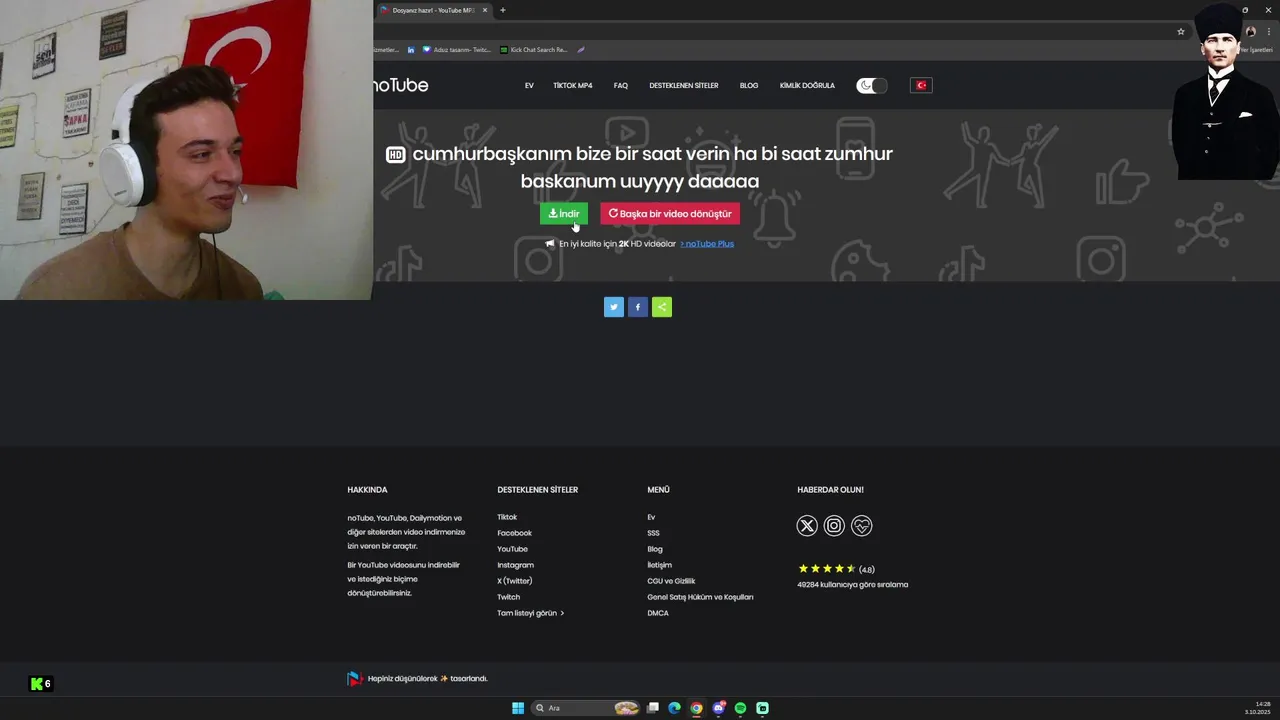Viewport: 1280px width, 720px height.
Task: Open the Turkish flag language selector
Action: pyautogui.click(x=921, y=86)
